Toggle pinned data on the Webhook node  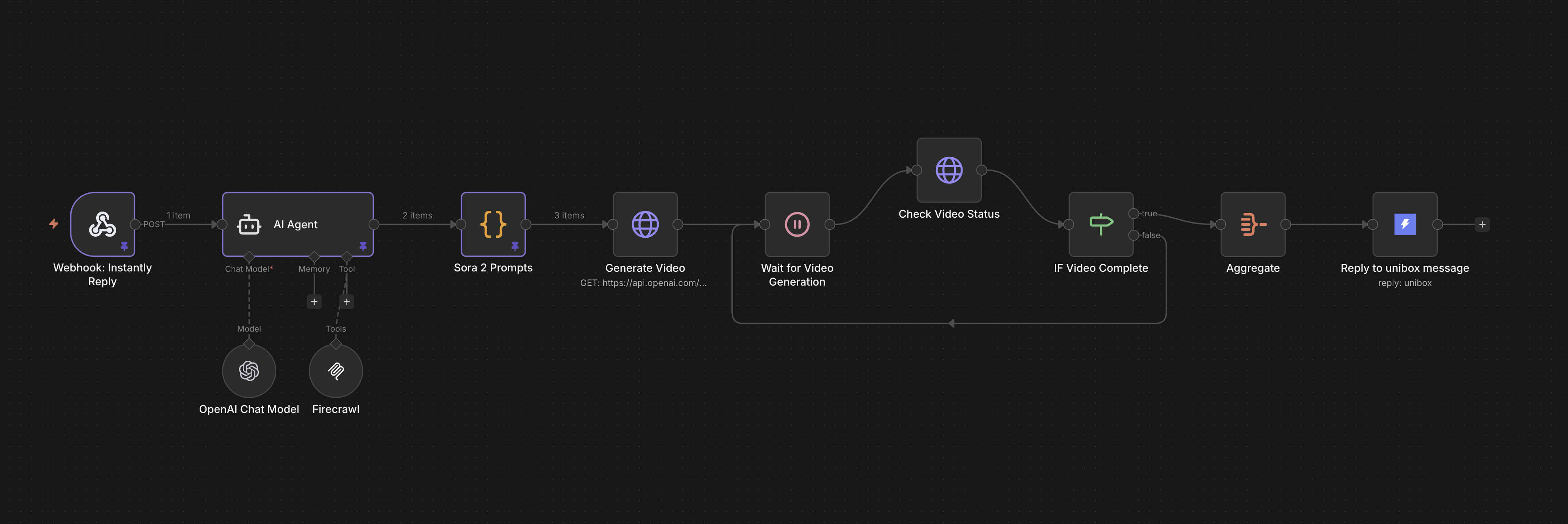coord(123,246)
